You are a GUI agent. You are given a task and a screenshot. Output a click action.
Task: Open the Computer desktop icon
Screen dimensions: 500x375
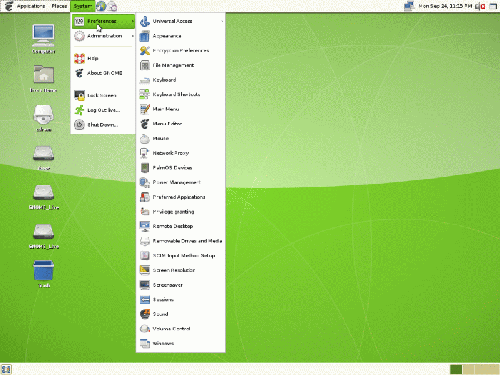pos(43,35)
